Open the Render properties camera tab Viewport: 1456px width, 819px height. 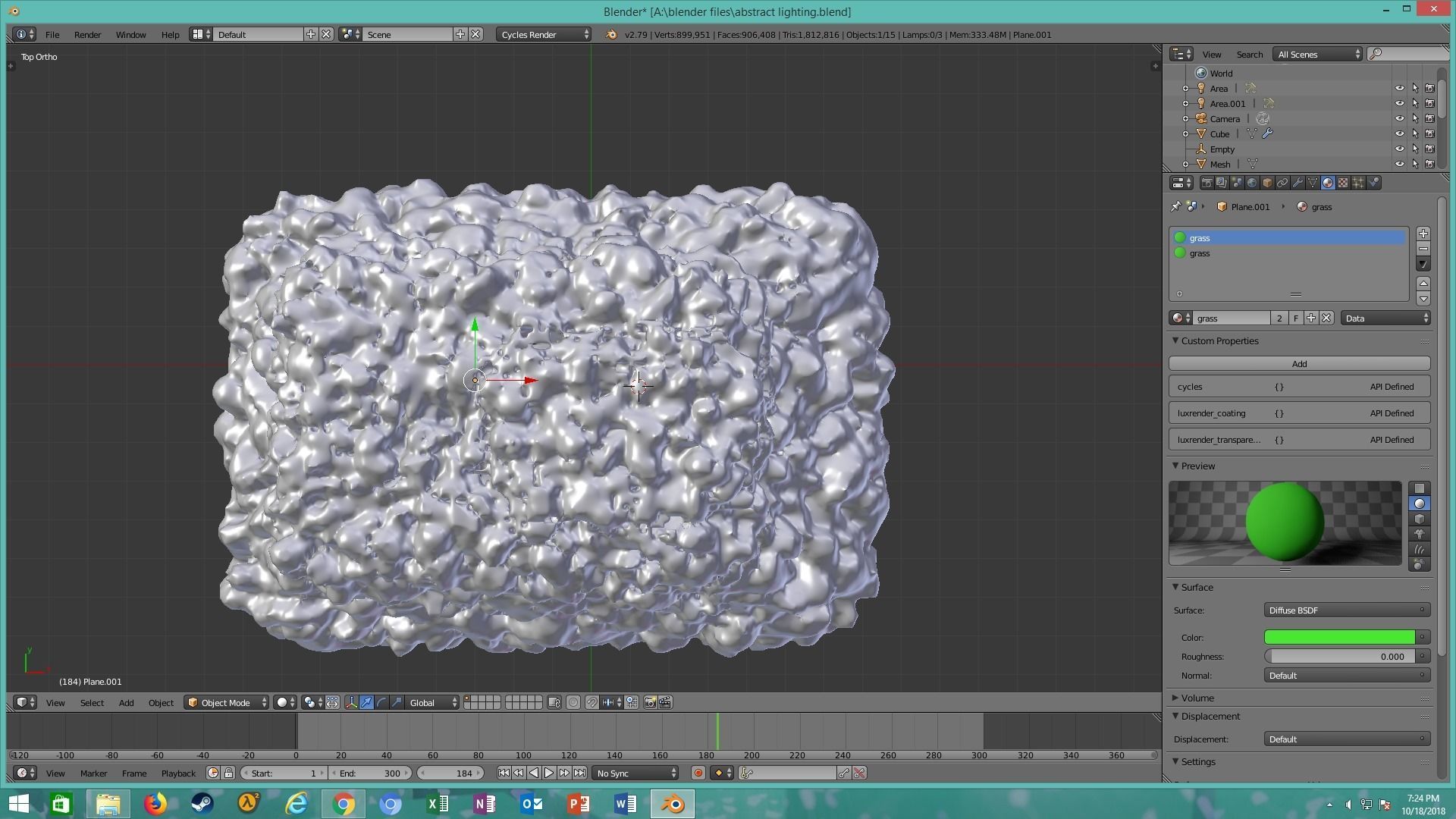click(1207, 183)
